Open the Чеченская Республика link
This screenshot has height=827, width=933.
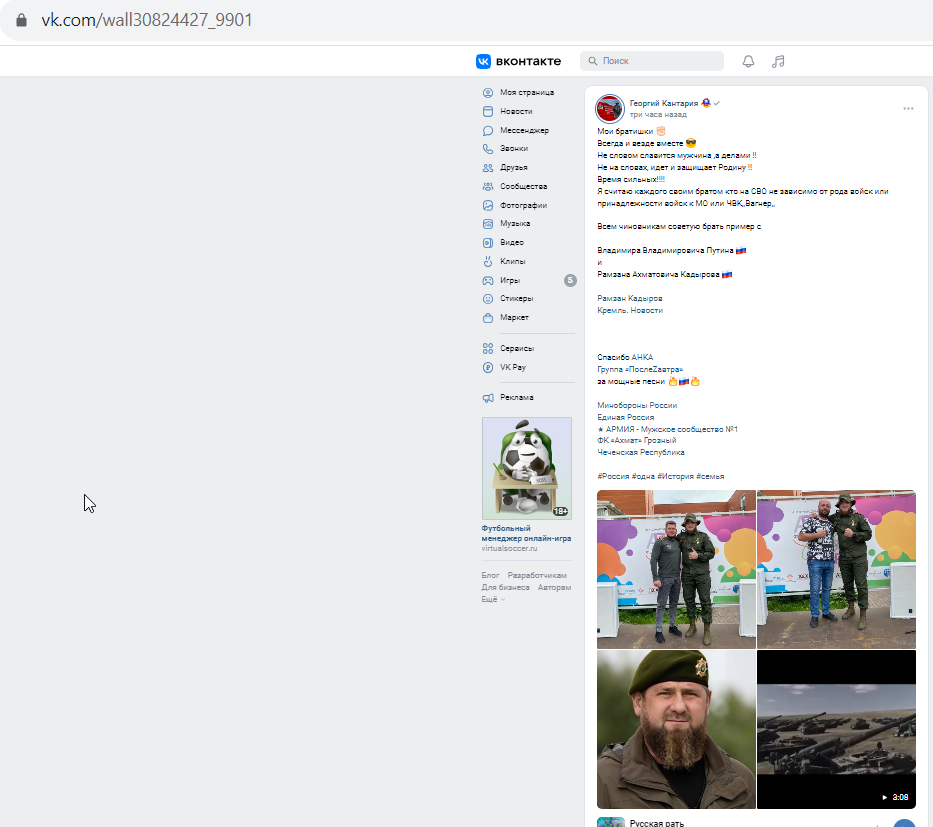point(641,452)
